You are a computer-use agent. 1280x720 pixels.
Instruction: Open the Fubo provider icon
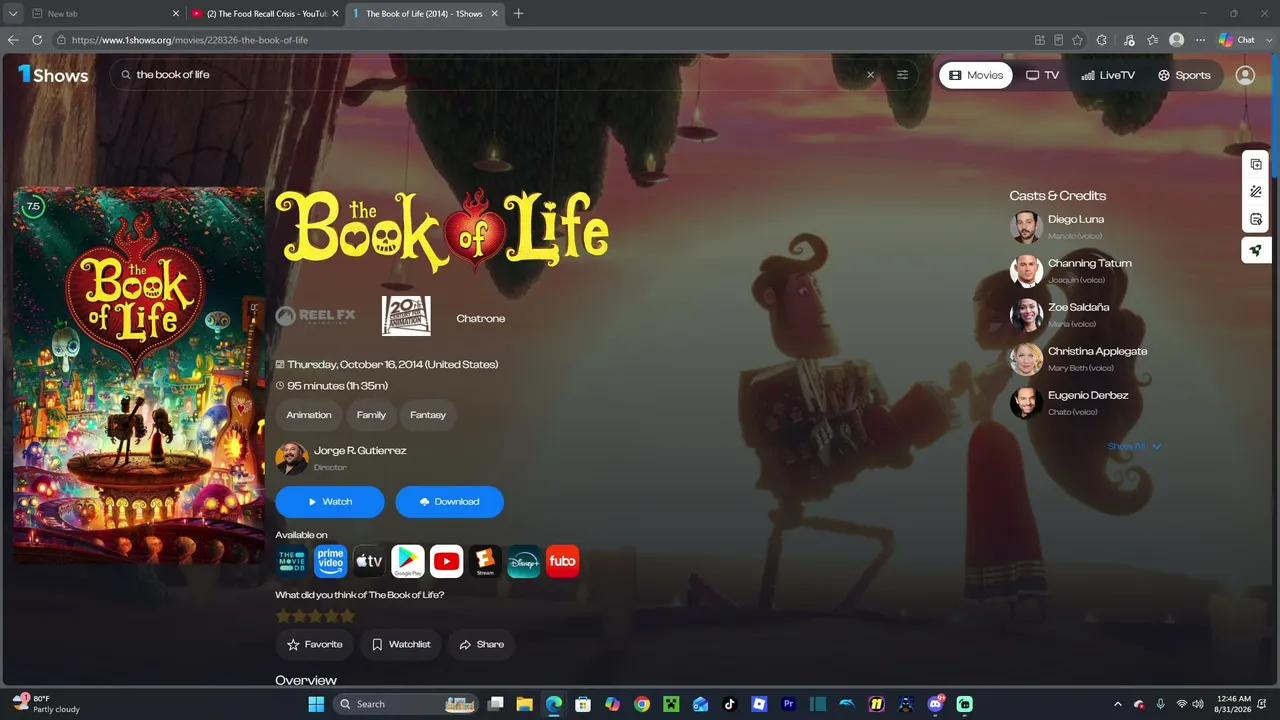[x=563, y=562]
